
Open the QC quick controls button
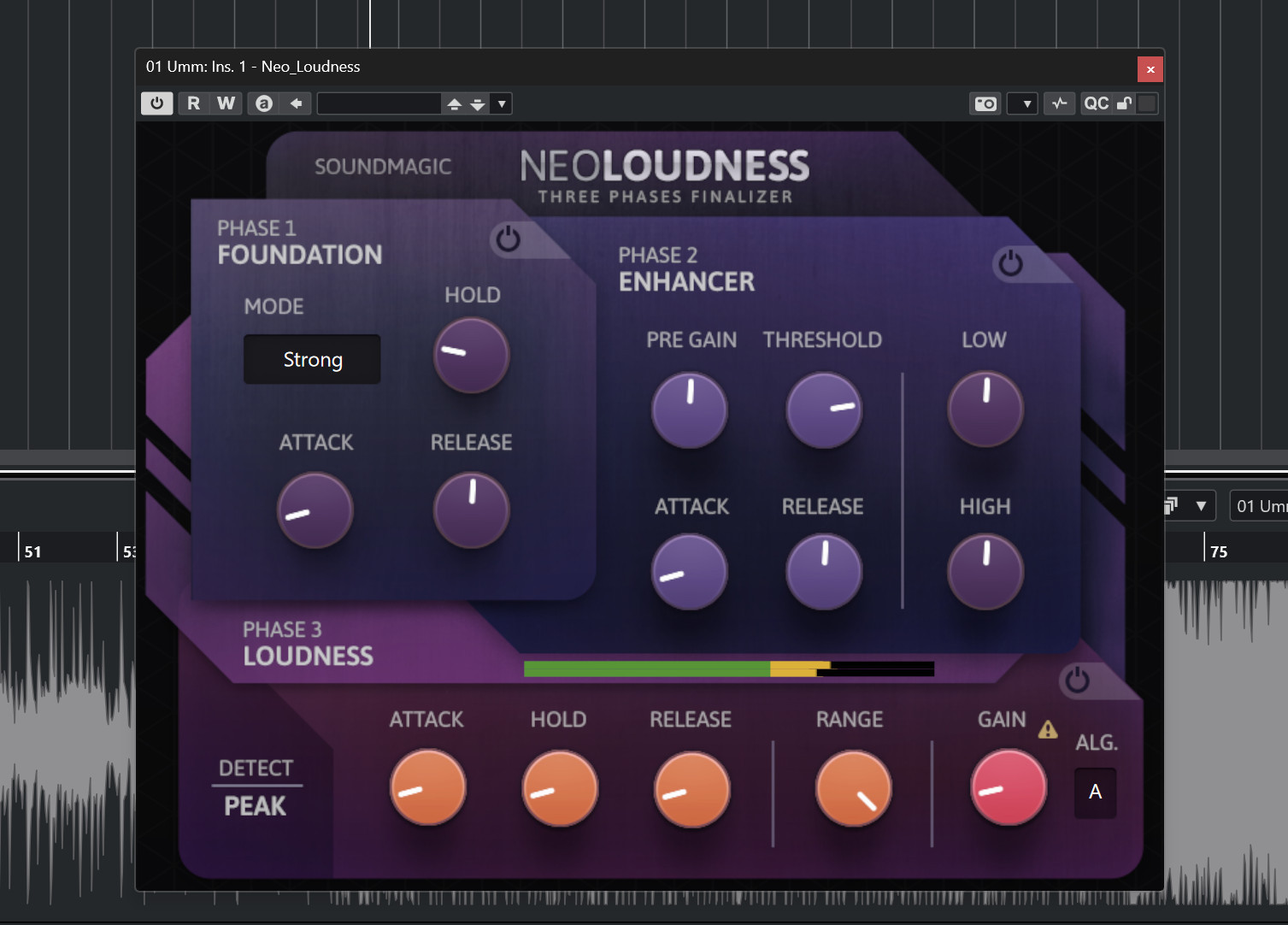[x=1096, y=103]
